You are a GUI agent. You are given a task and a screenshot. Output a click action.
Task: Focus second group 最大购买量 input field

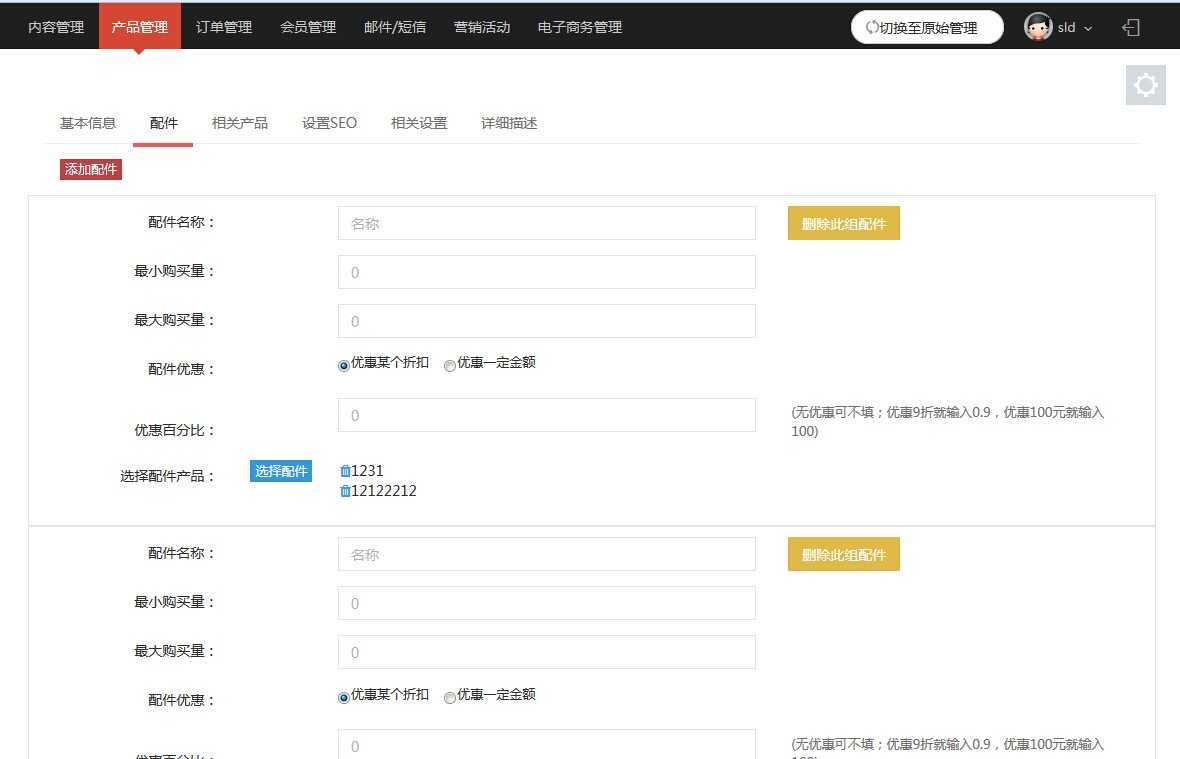coord(546,652)
